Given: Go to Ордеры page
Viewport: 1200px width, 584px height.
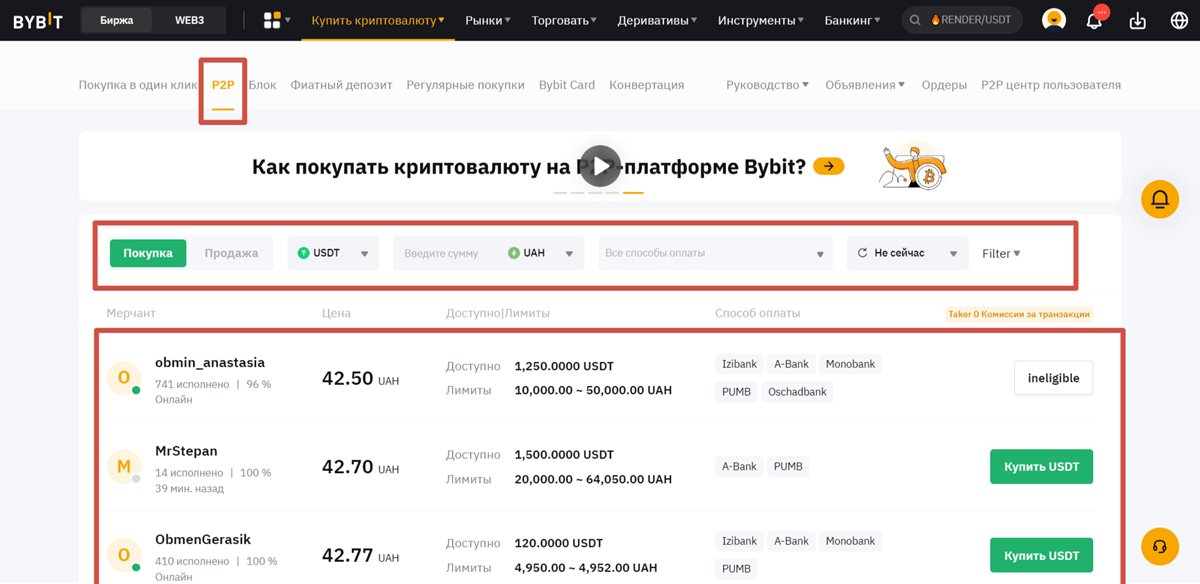Looking at the screenshot, I should (944, 85).
